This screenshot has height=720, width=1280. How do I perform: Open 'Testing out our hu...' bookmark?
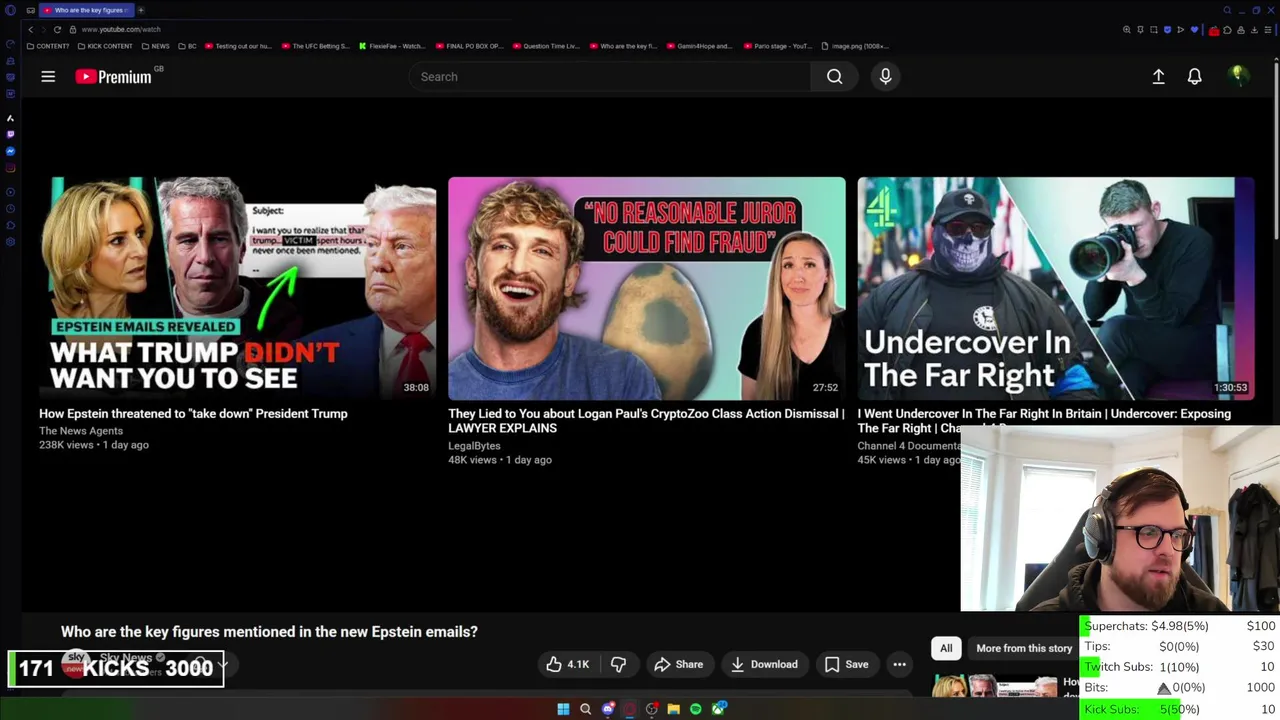pos(238,46)
